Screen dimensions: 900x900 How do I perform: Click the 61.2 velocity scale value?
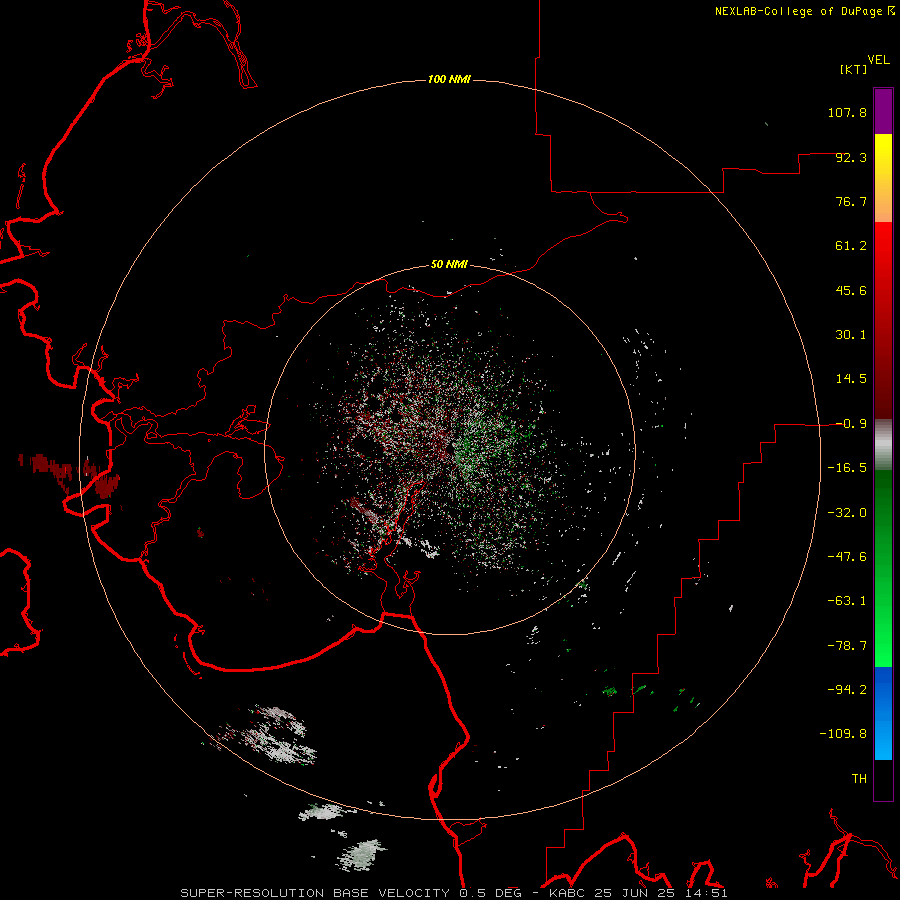pos(851,246)
